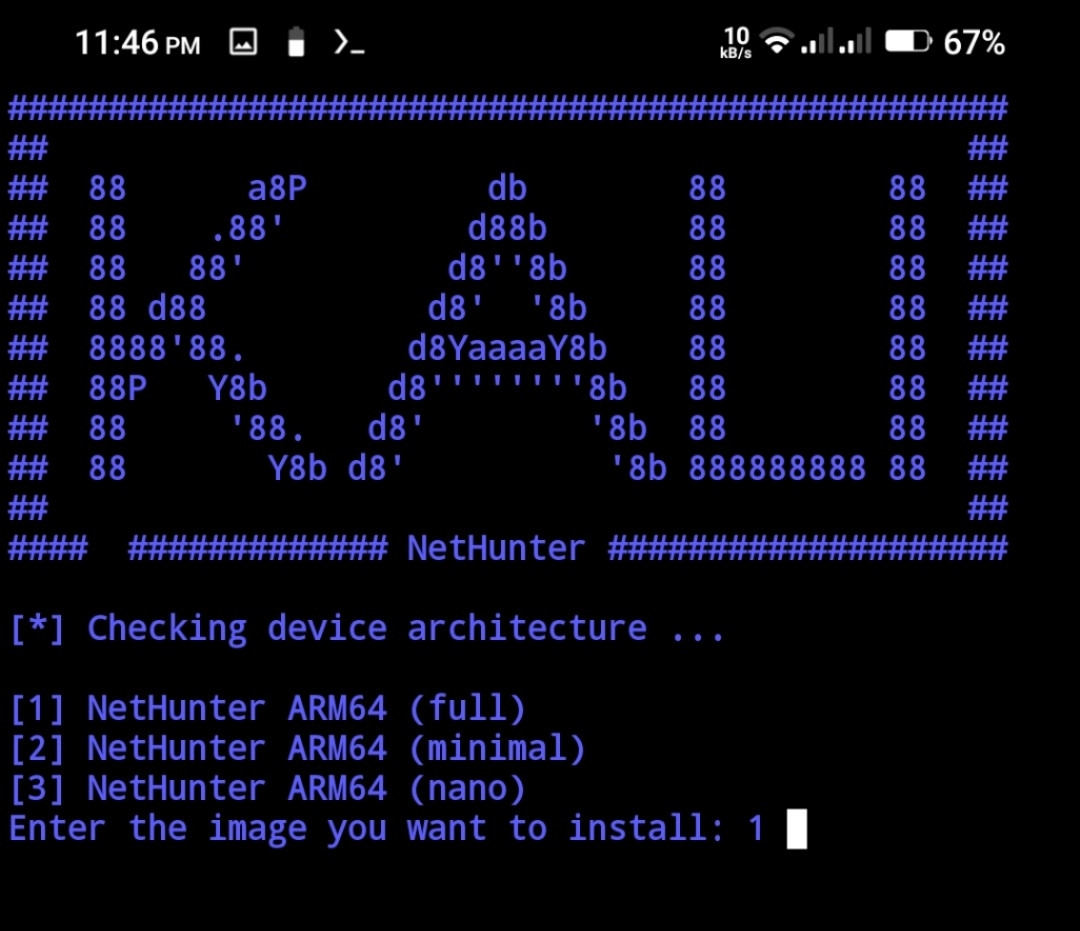The height and width of the screenshot is (931, 1080).
Task: Select the NetHunter title in the banner
Action: [496, 549]
